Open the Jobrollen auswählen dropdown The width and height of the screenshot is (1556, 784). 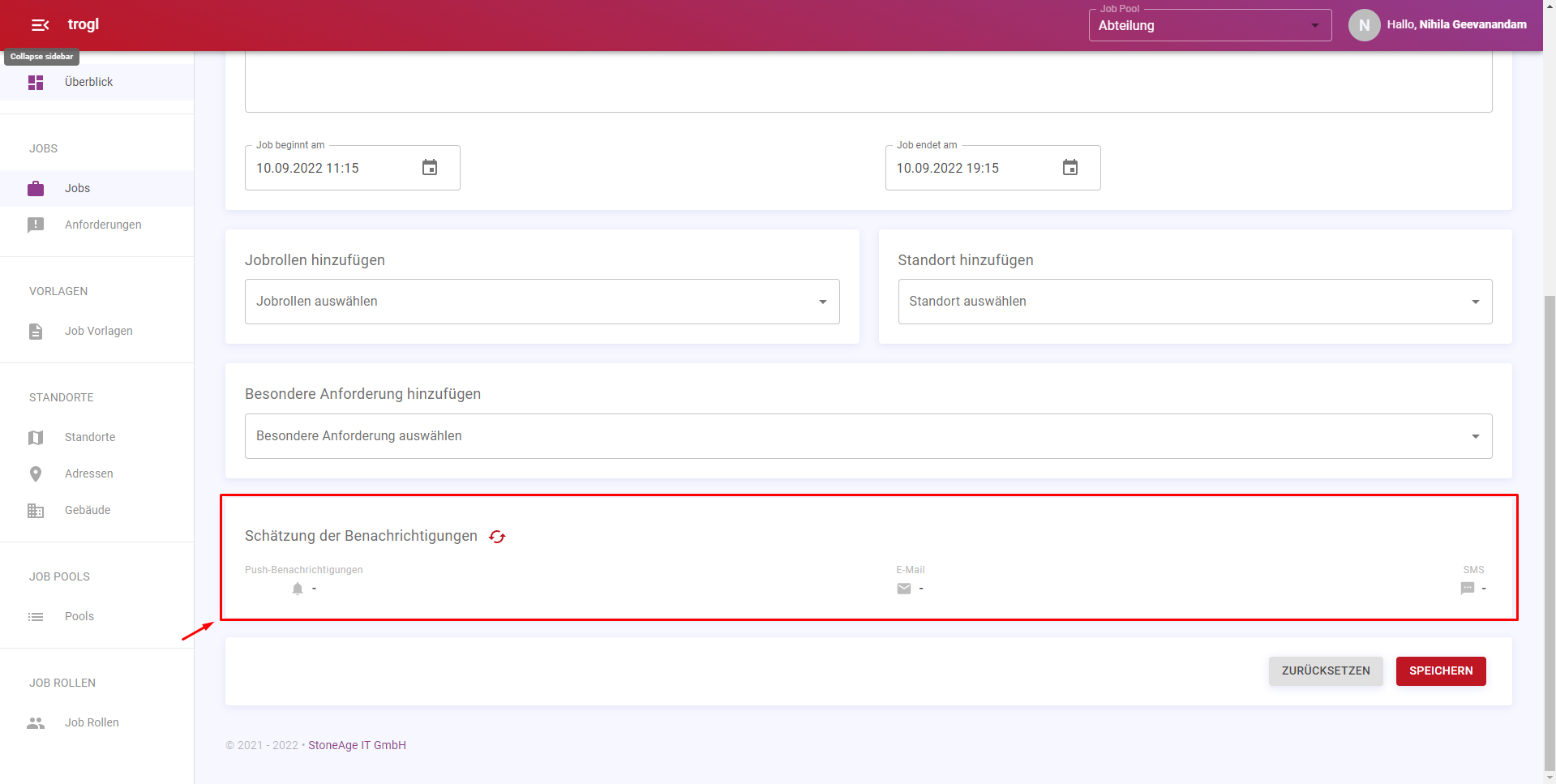542,302
